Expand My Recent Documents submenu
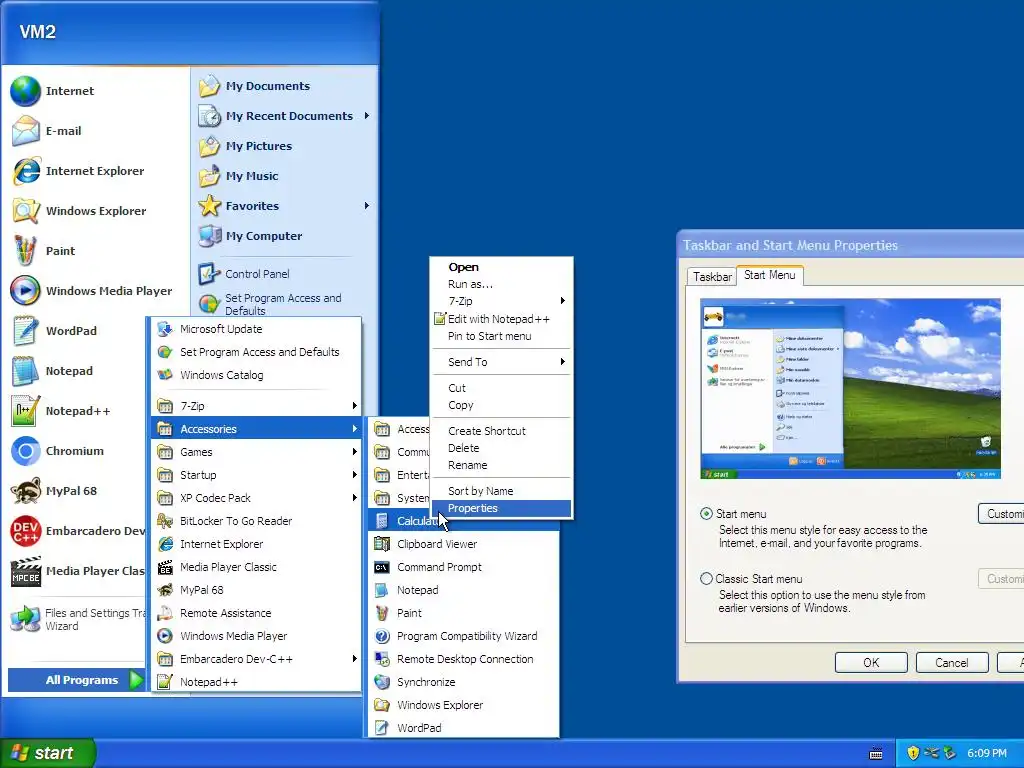 pyautogui.click(x=367, y=116)
